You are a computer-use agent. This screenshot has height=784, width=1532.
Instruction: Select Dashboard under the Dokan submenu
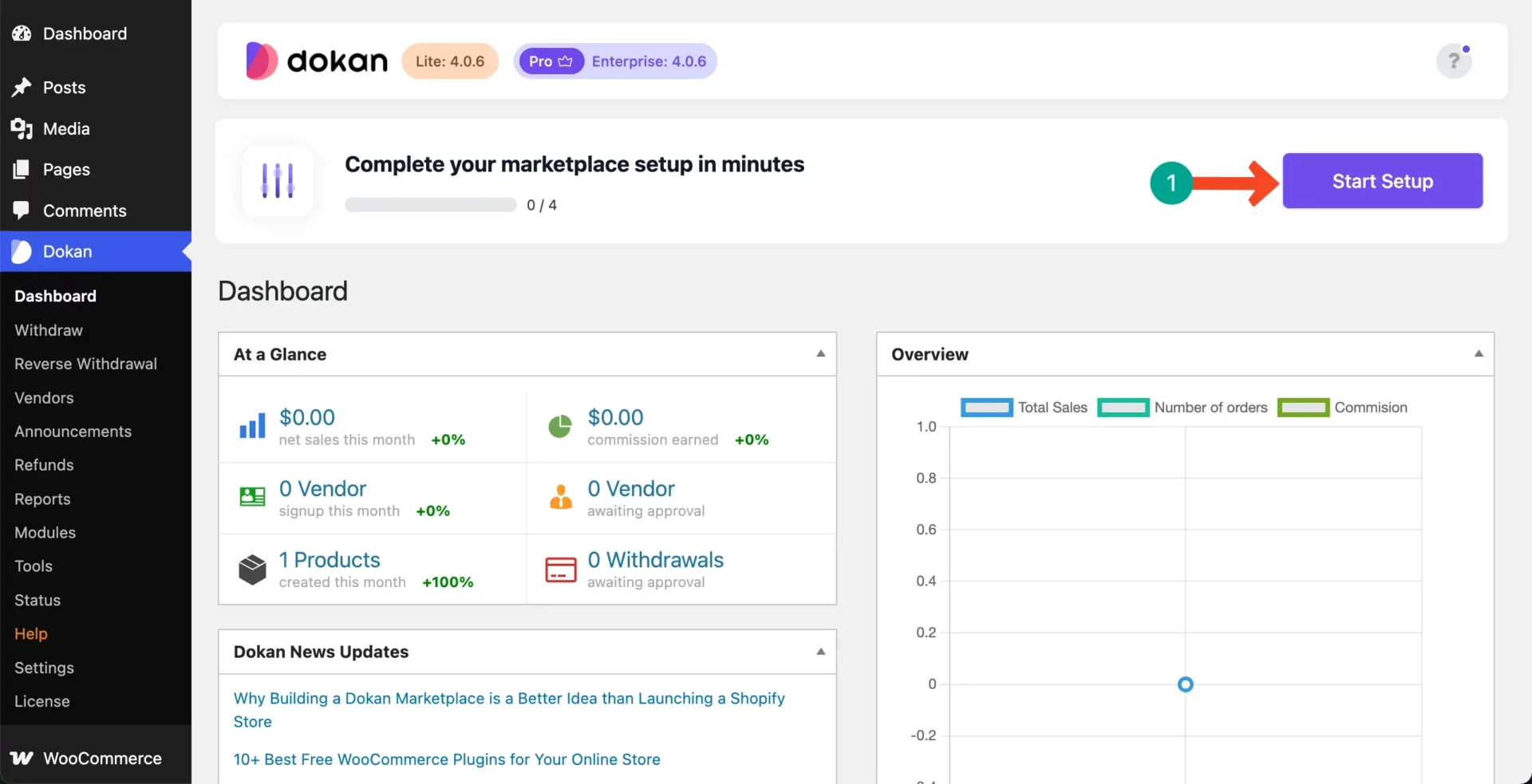point(55,296)
